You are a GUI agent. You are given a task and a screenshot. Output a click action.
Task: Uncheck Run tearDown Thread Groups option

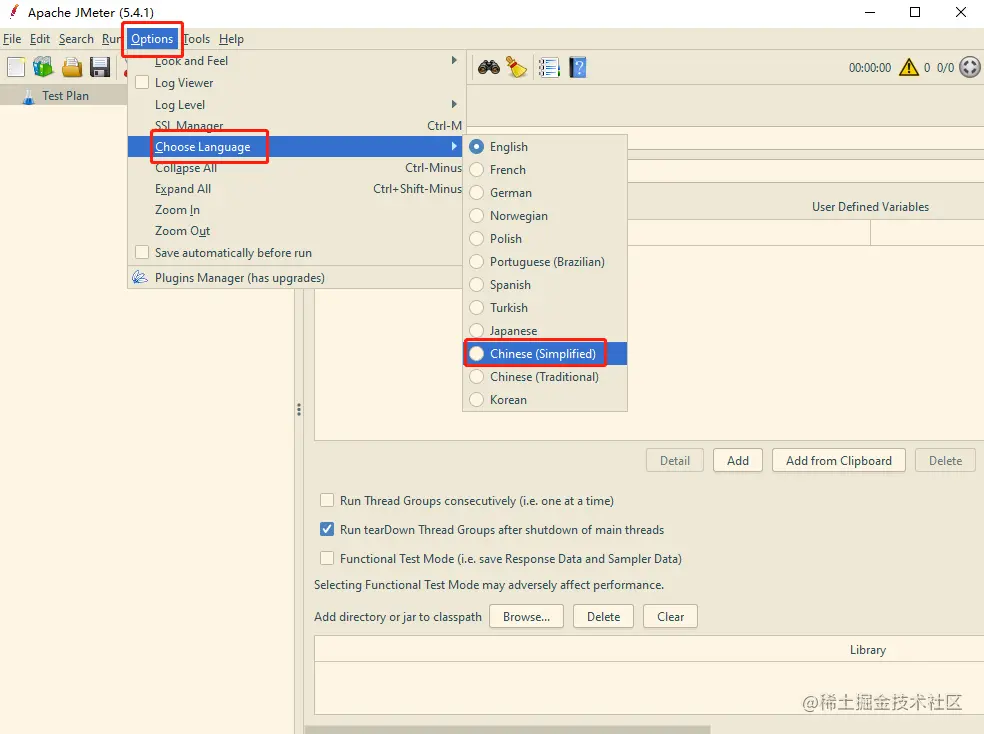[327, 529]
